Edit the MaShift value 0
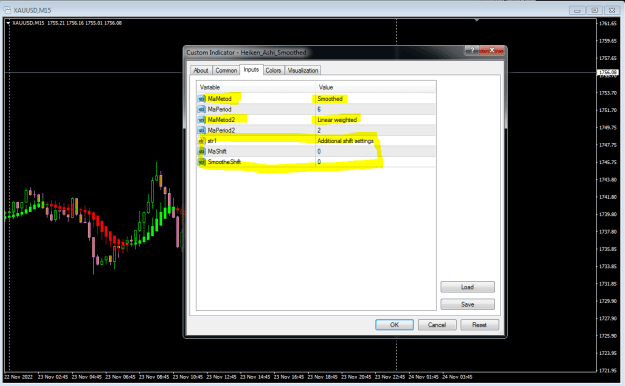Viewport: 625px width, 386px height. pyautogui.click(x=375, y=151)
